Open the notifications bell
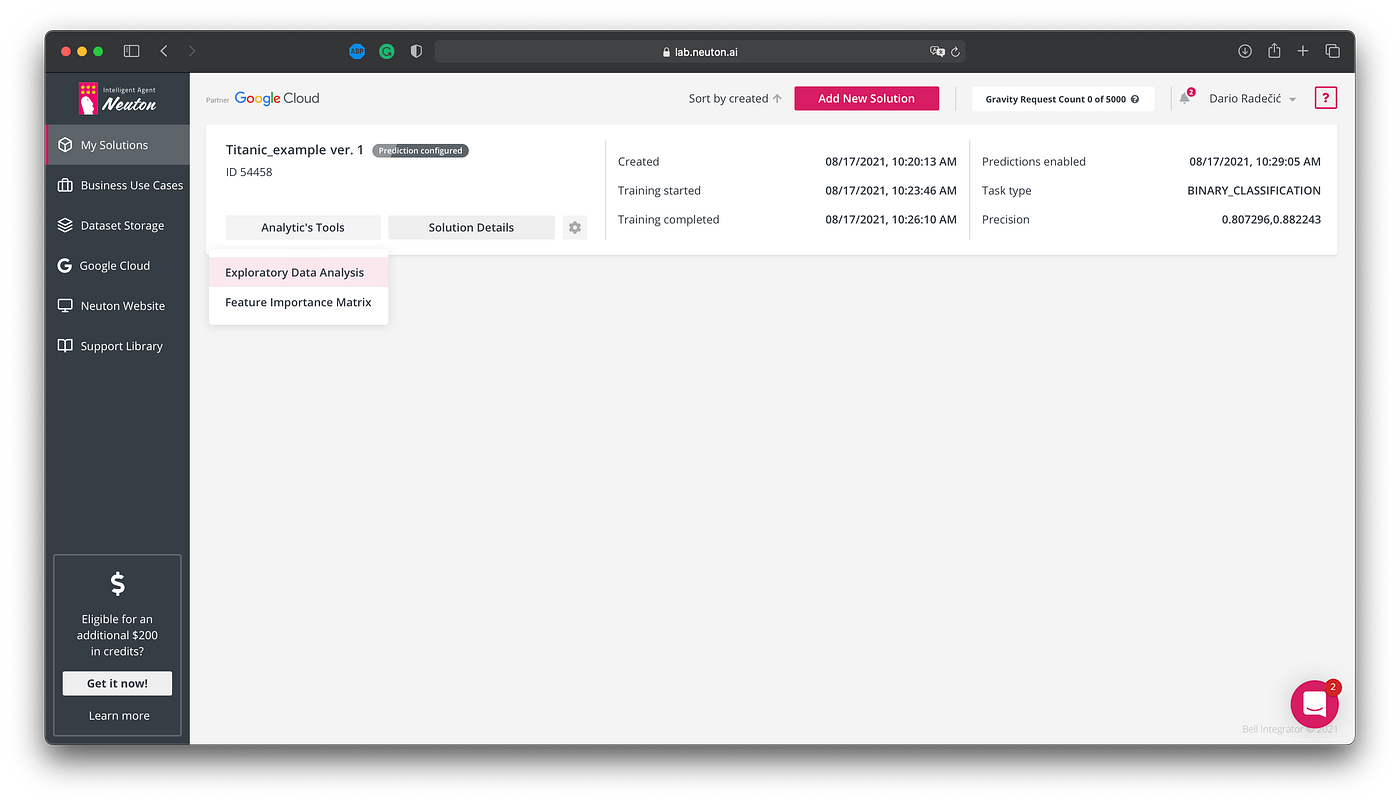Screen dimensions: 1400x804 (x=1184, y=97)
